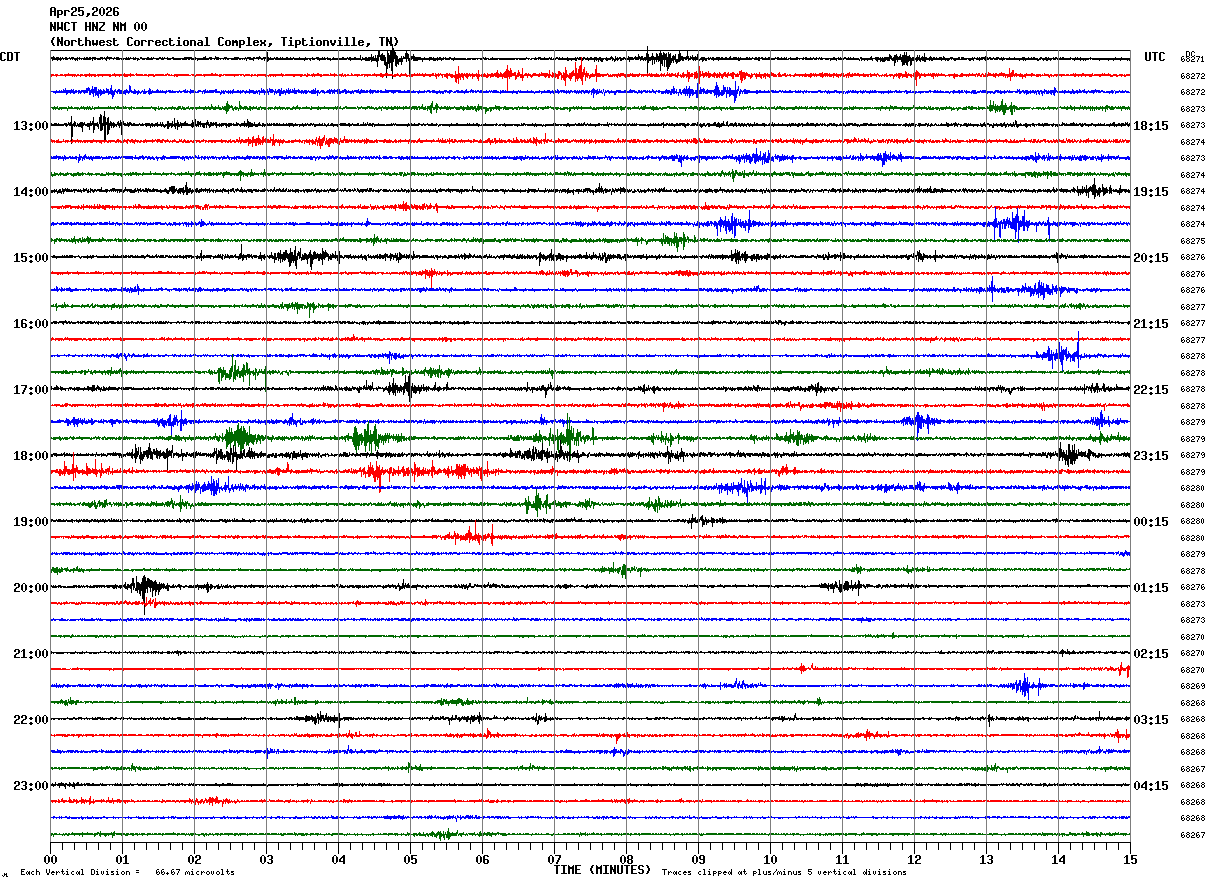Click the 04:15 UTC time label
Viewport: 1210px width, 886px height.
click(1150, 786)
